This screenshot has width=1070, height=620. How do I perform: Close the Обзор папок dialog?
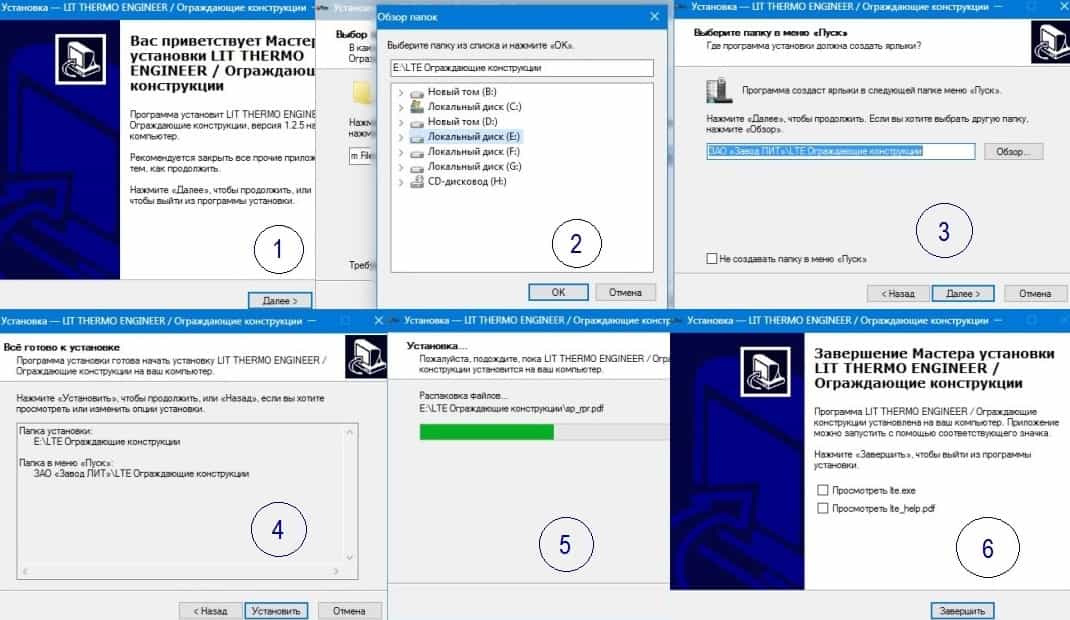(x=654, y=17)
